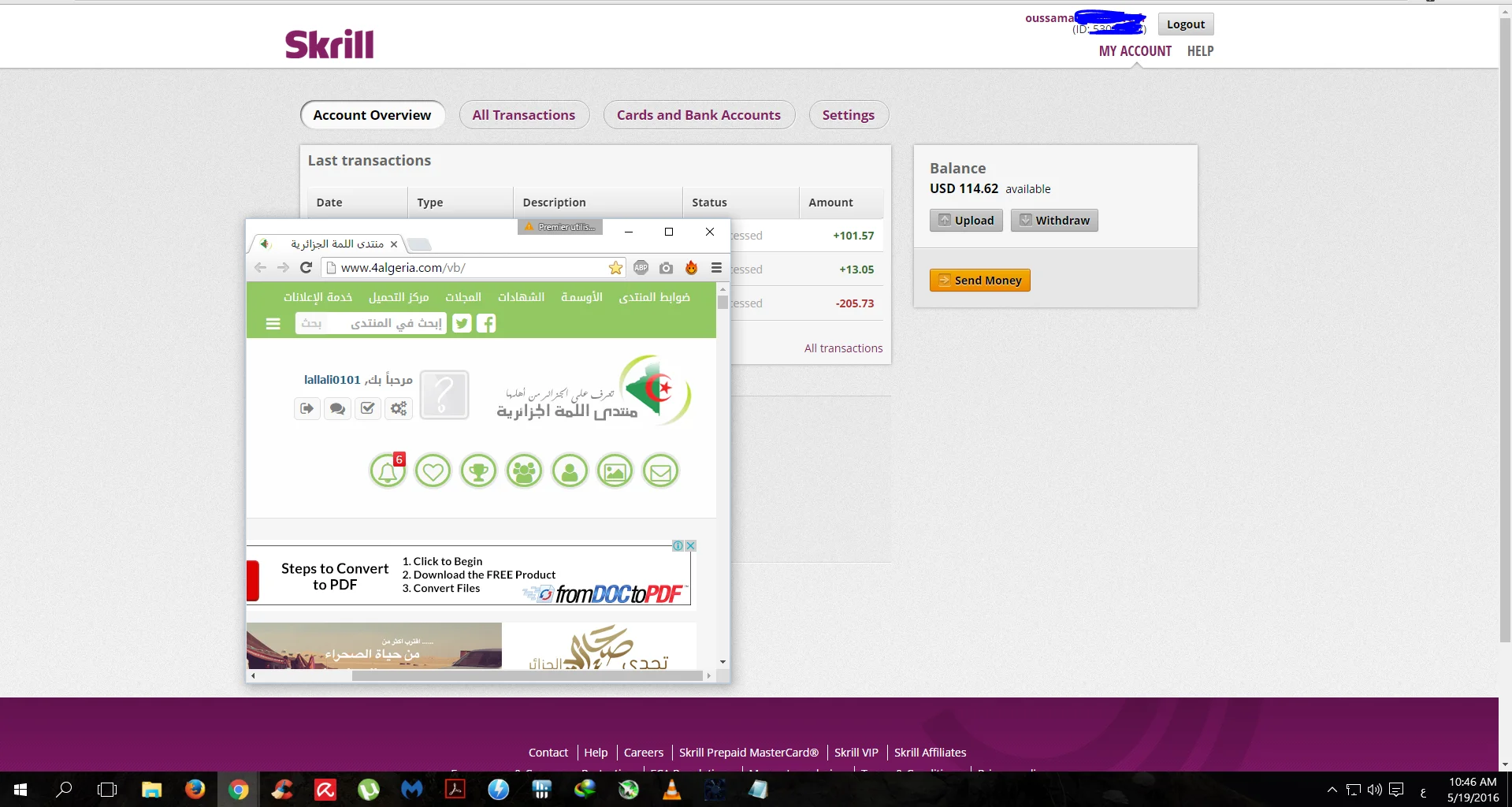
Task: Bookmark page with the star icon
Action: [x=615, y=268]
